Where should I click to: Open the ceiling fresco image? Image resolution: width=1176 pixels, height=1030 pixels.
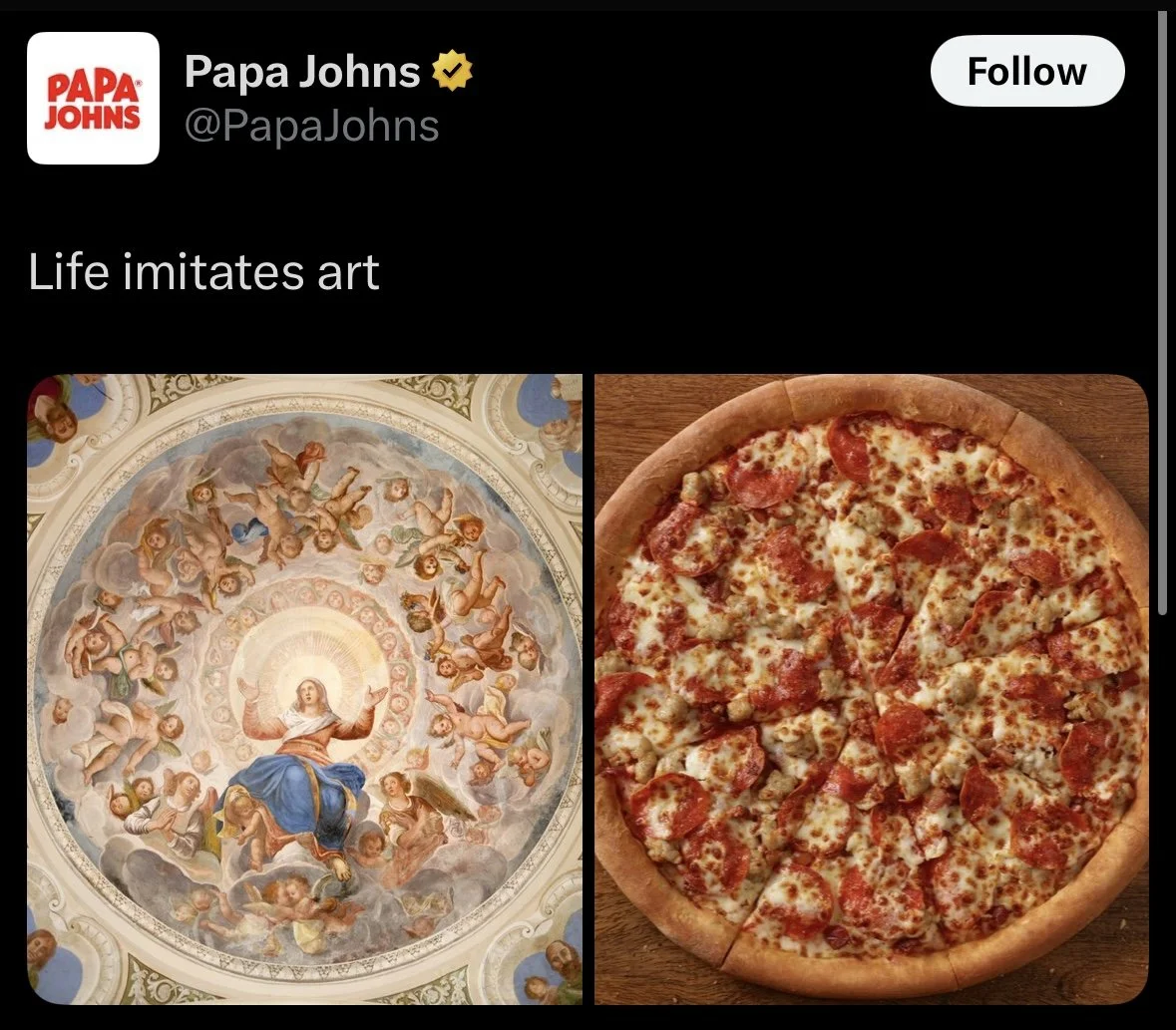click(304, 689)
